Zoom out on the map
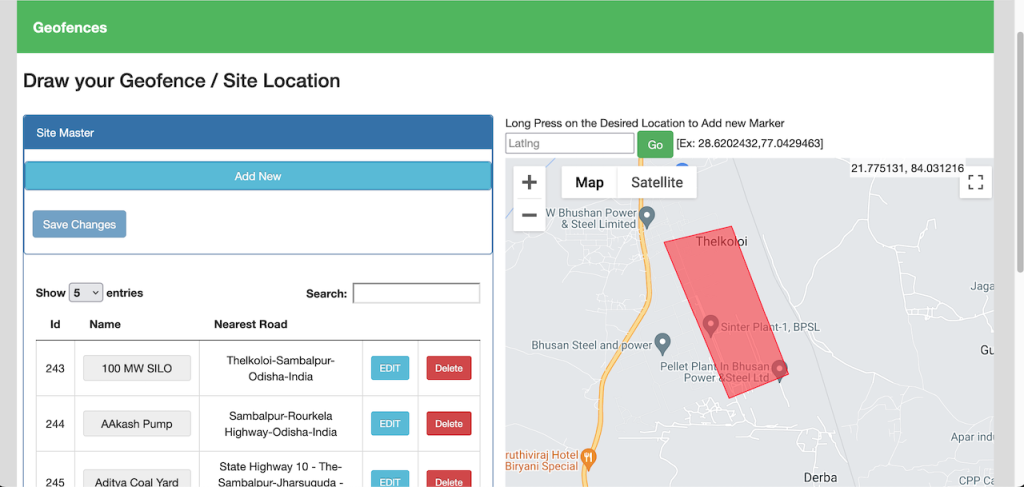 point(529,215)
